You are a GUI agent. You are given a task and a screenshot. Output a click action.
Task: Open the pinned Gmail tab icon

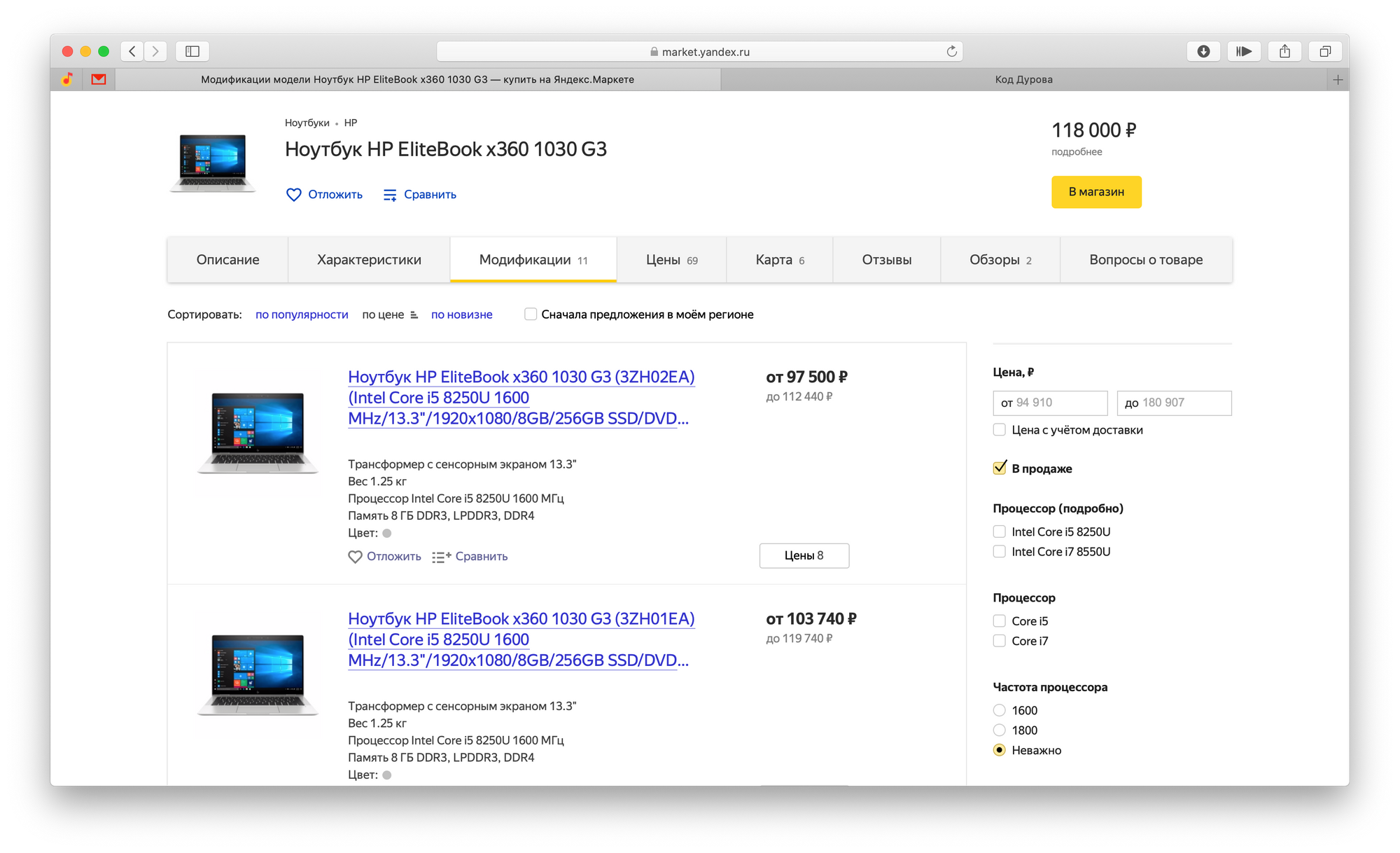[x=99, y=79]
